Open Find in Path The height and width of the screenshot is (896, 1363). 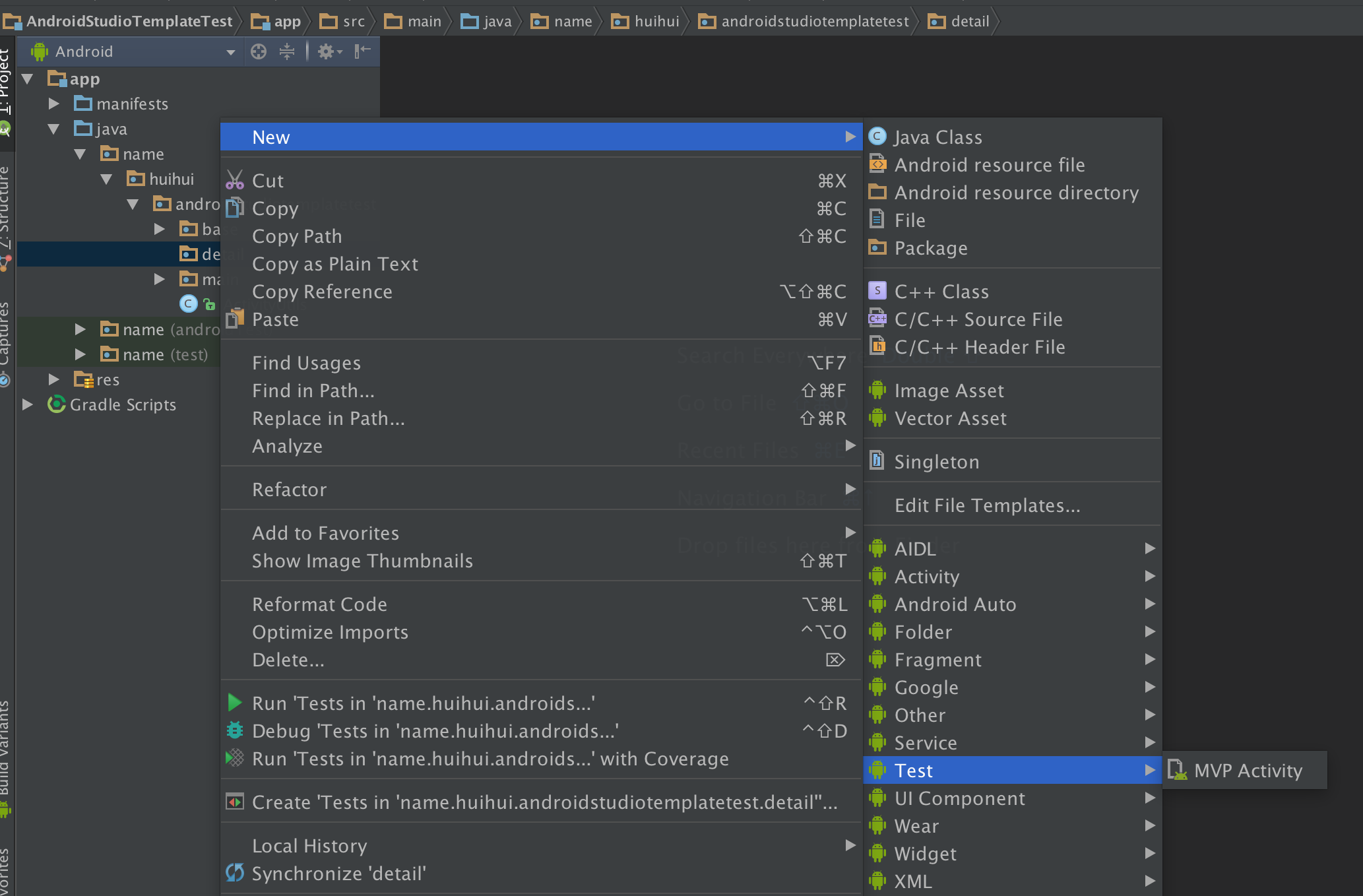[541, 391]
